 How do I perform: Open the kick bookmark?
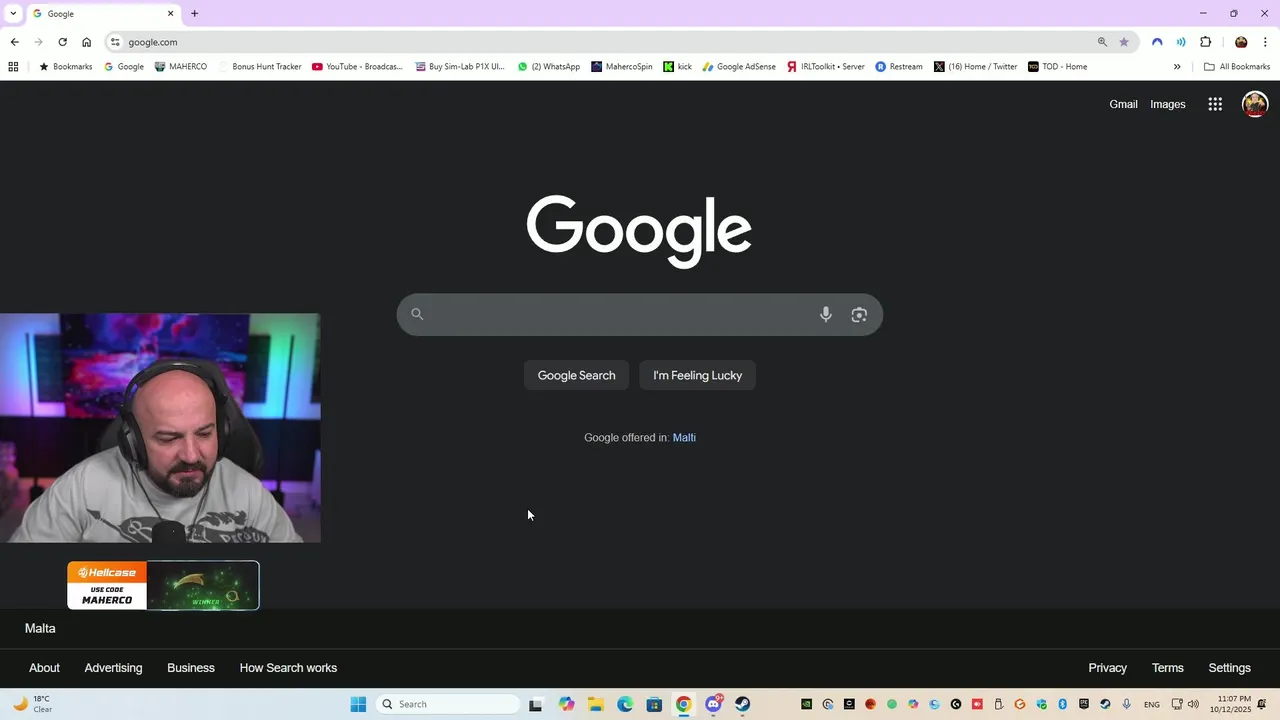pyautogui.click(x=678, y=67)
